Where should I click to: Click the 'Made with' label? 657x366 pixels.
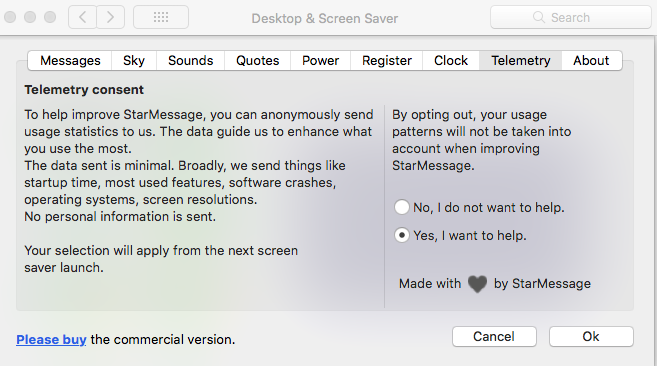430,284
